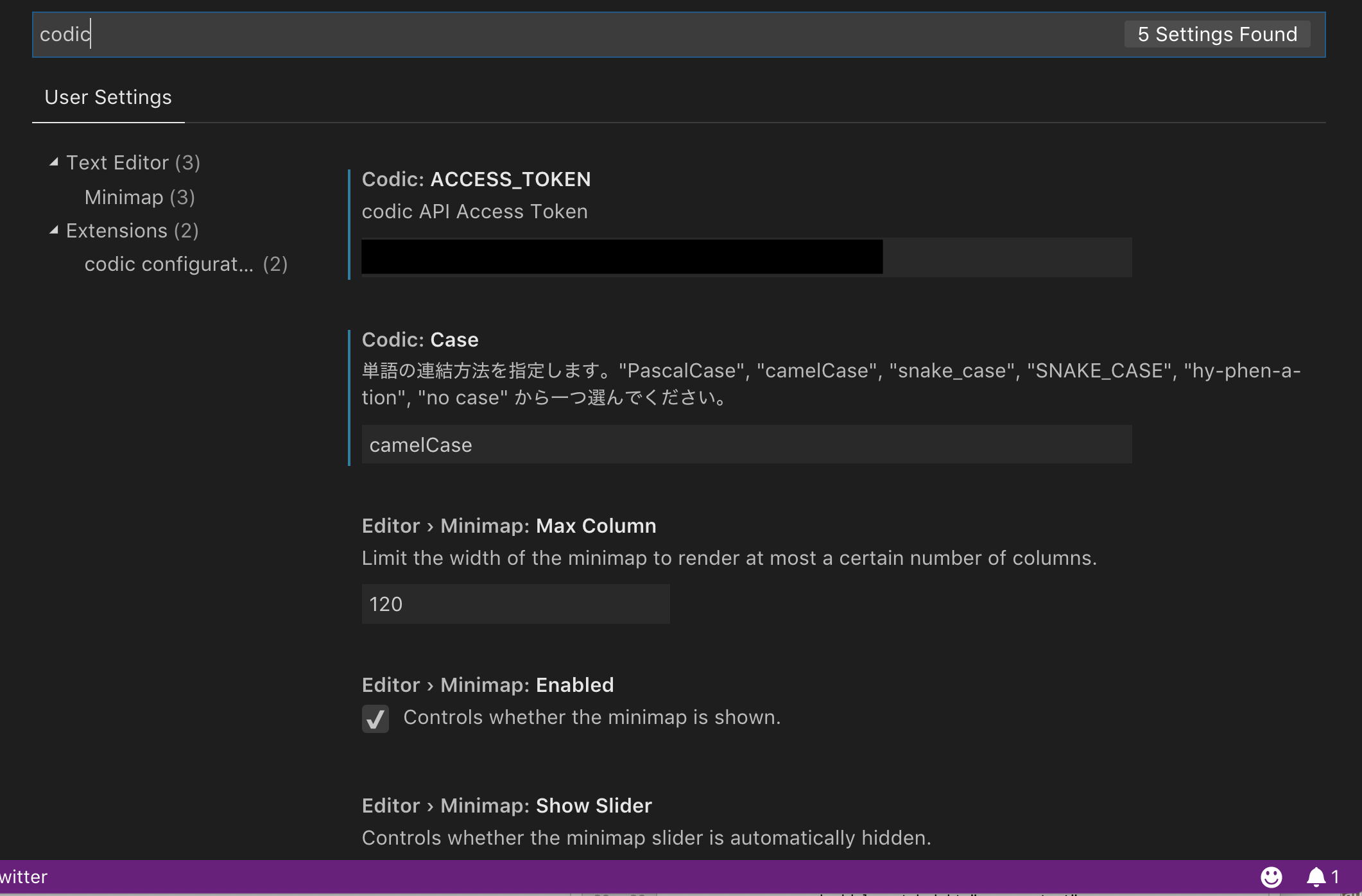The height and width of the screenshot is (896, 1362).
Task: Click Editor Minimap: Show Slider heading
Action: 507,806
